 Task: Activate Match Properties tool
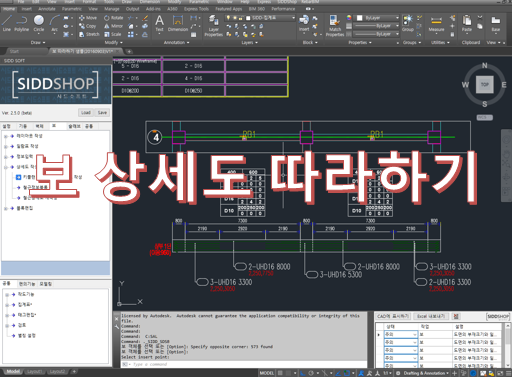point(335,25)
